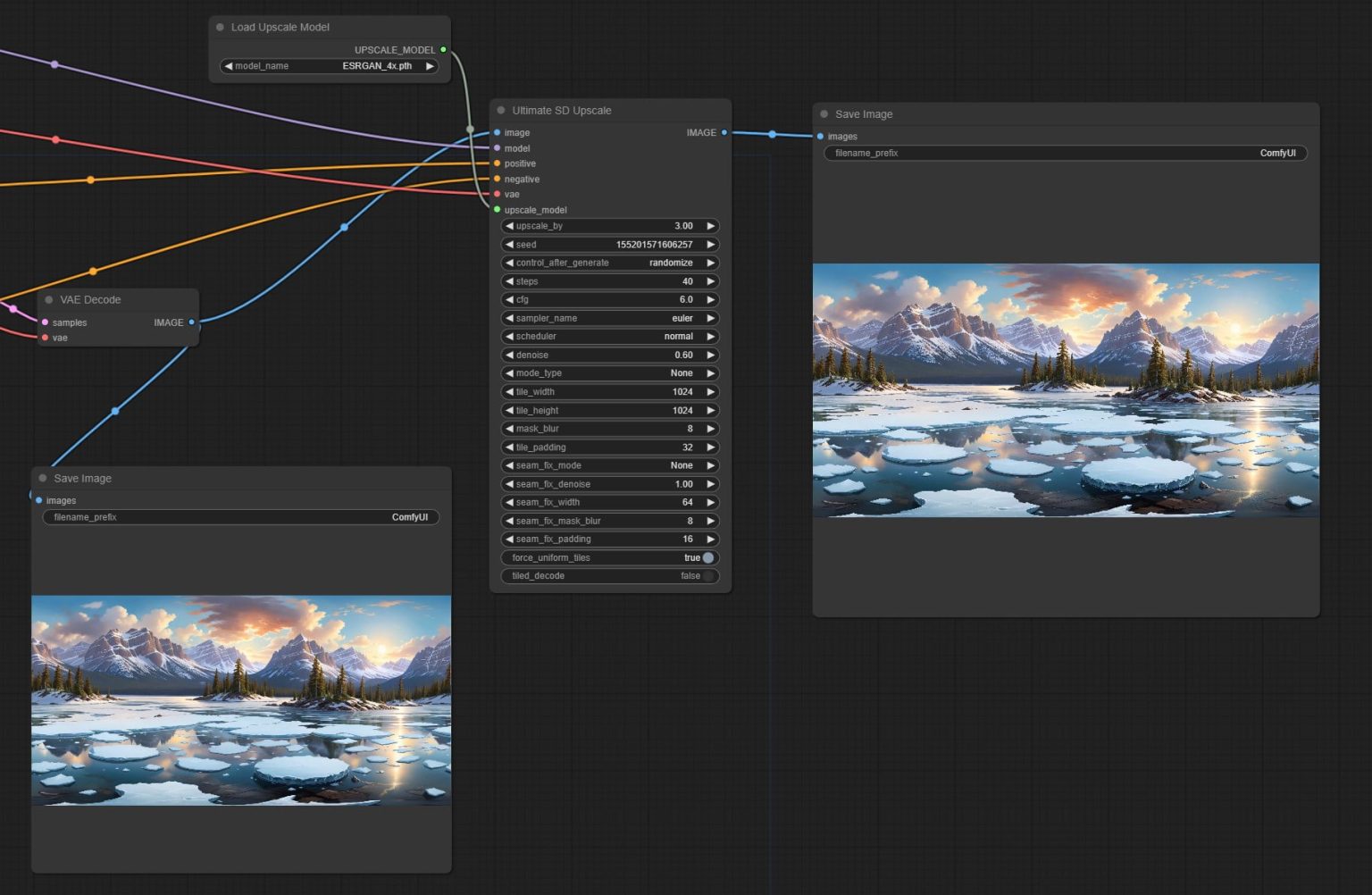The width and height of the screenshot is (1372, 895).
Task: Click the IMAGE output socket of Ultimate SD Upscale
Action: pos(723,132)
